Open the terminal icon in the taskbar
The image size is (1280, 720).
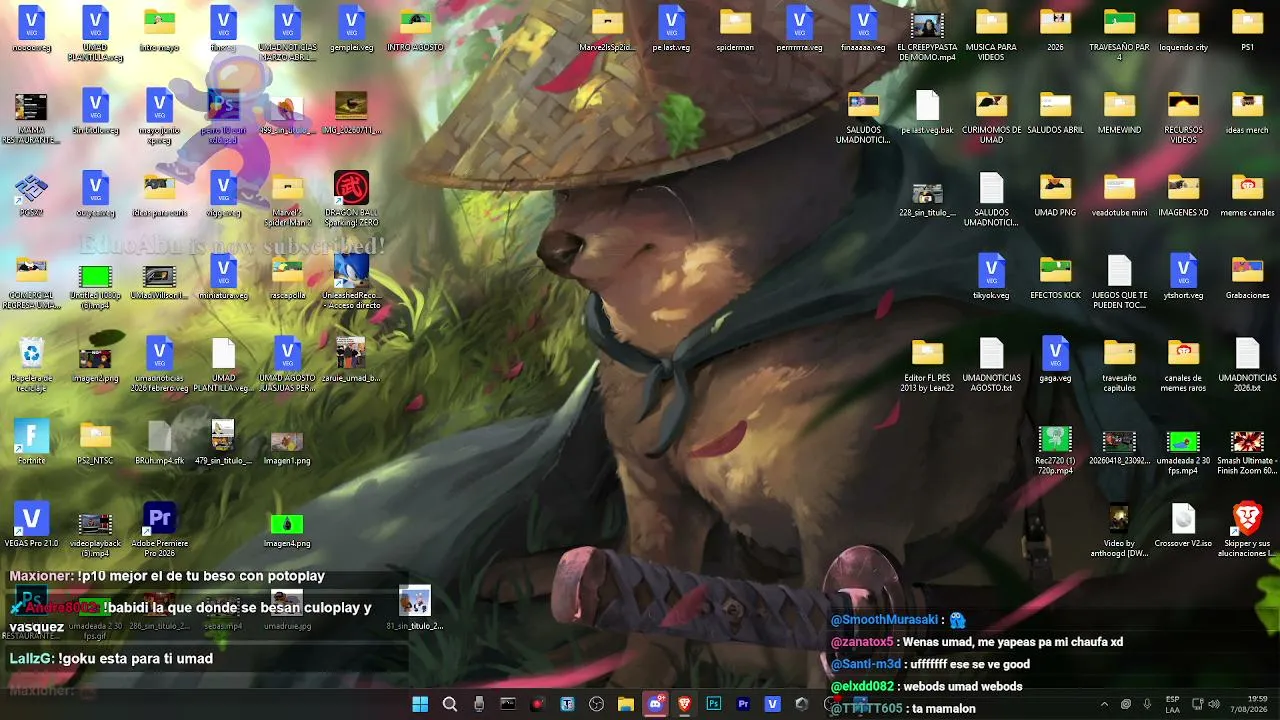pyautogui.click(x=508, y=704)
